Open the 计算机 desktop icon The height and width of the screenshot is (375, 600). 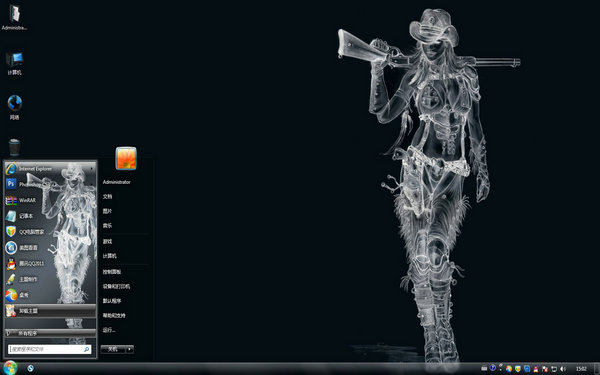point(15,64)
